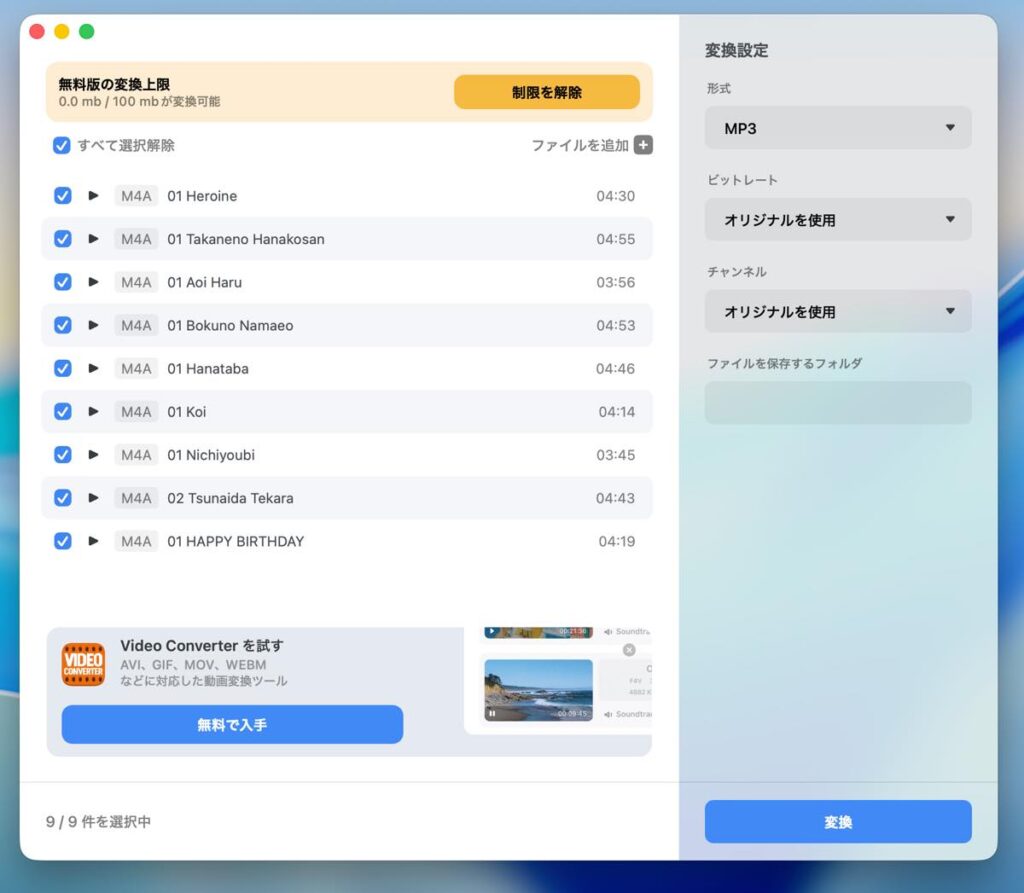Play preview of 01 Aoi Haru
1024x893 pixels.
[x=93, y=282]
